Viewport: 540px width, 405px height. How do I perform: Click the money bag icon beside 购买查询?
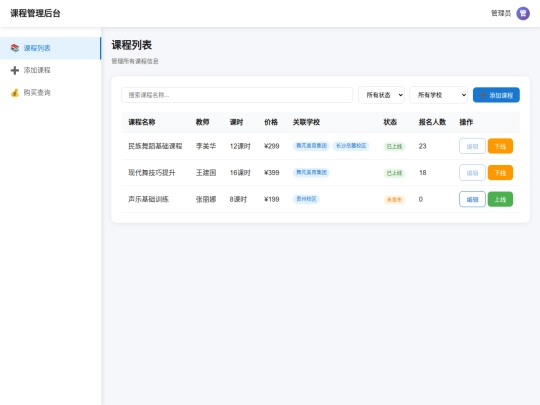click(14, 93)
